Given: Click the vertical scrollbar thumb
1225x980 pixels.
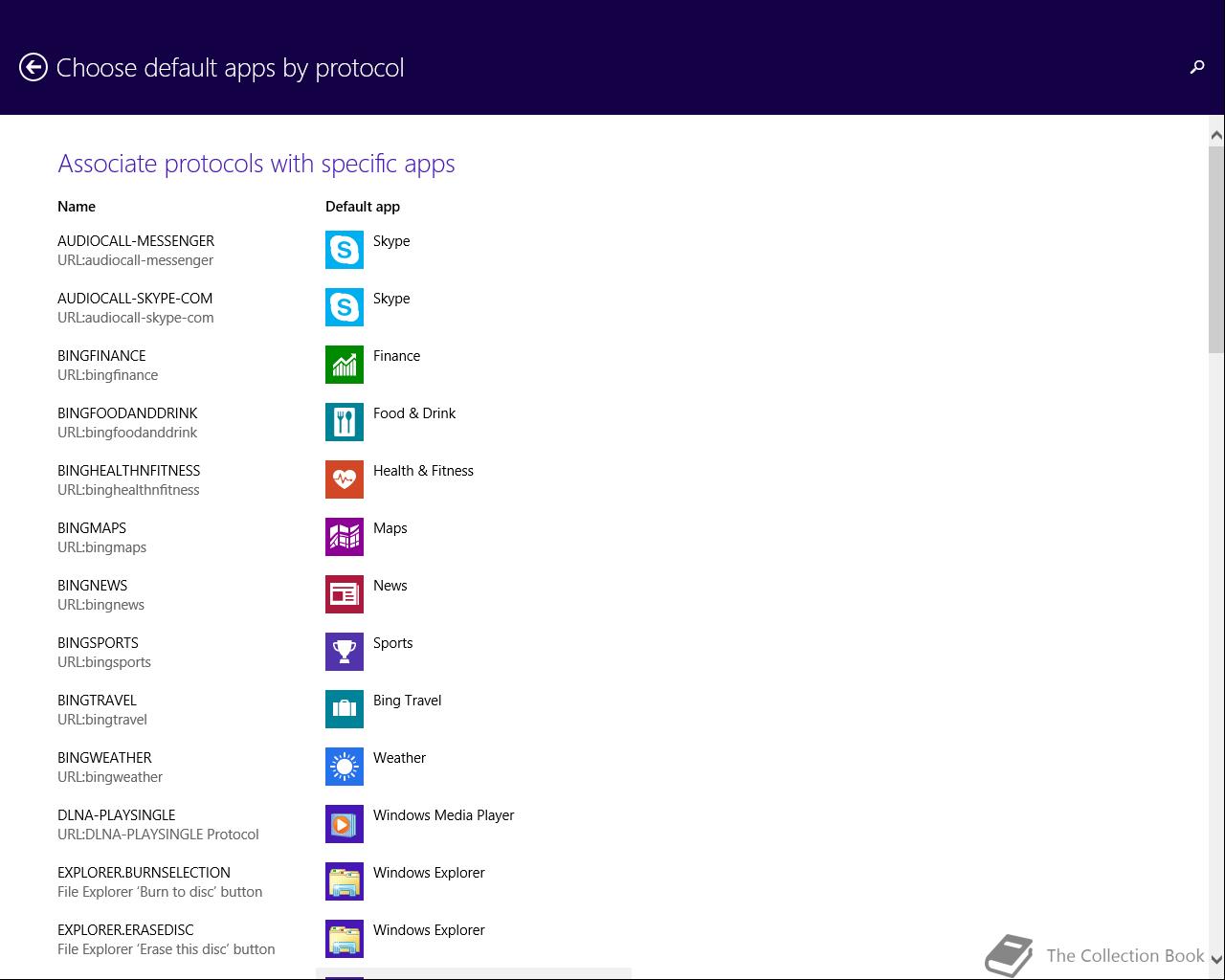Looking at the screenshot, I should click(1216, 250).
